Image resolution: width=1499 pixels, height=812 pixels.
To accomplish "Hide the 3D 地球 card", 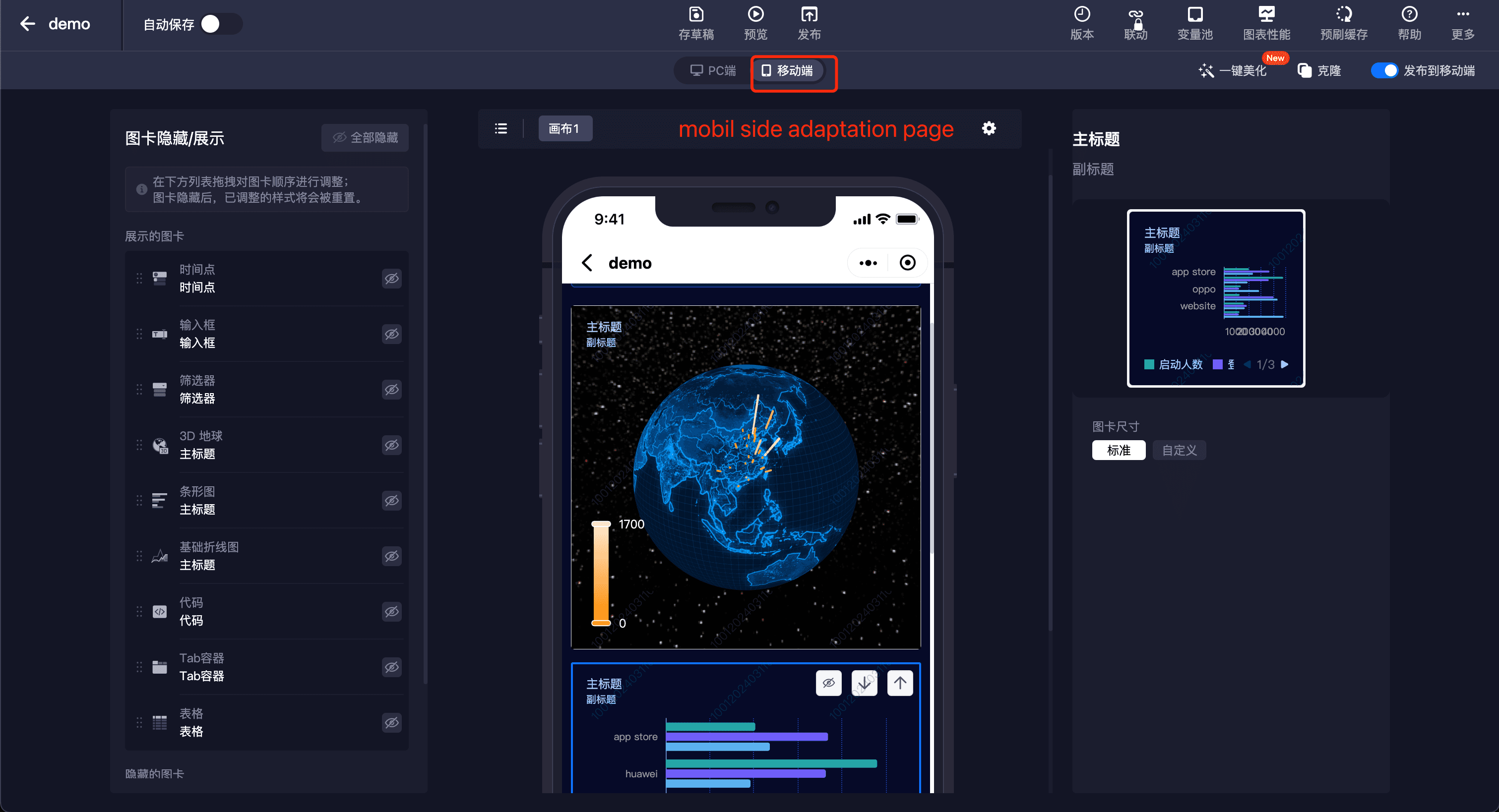I will [392, 445].
